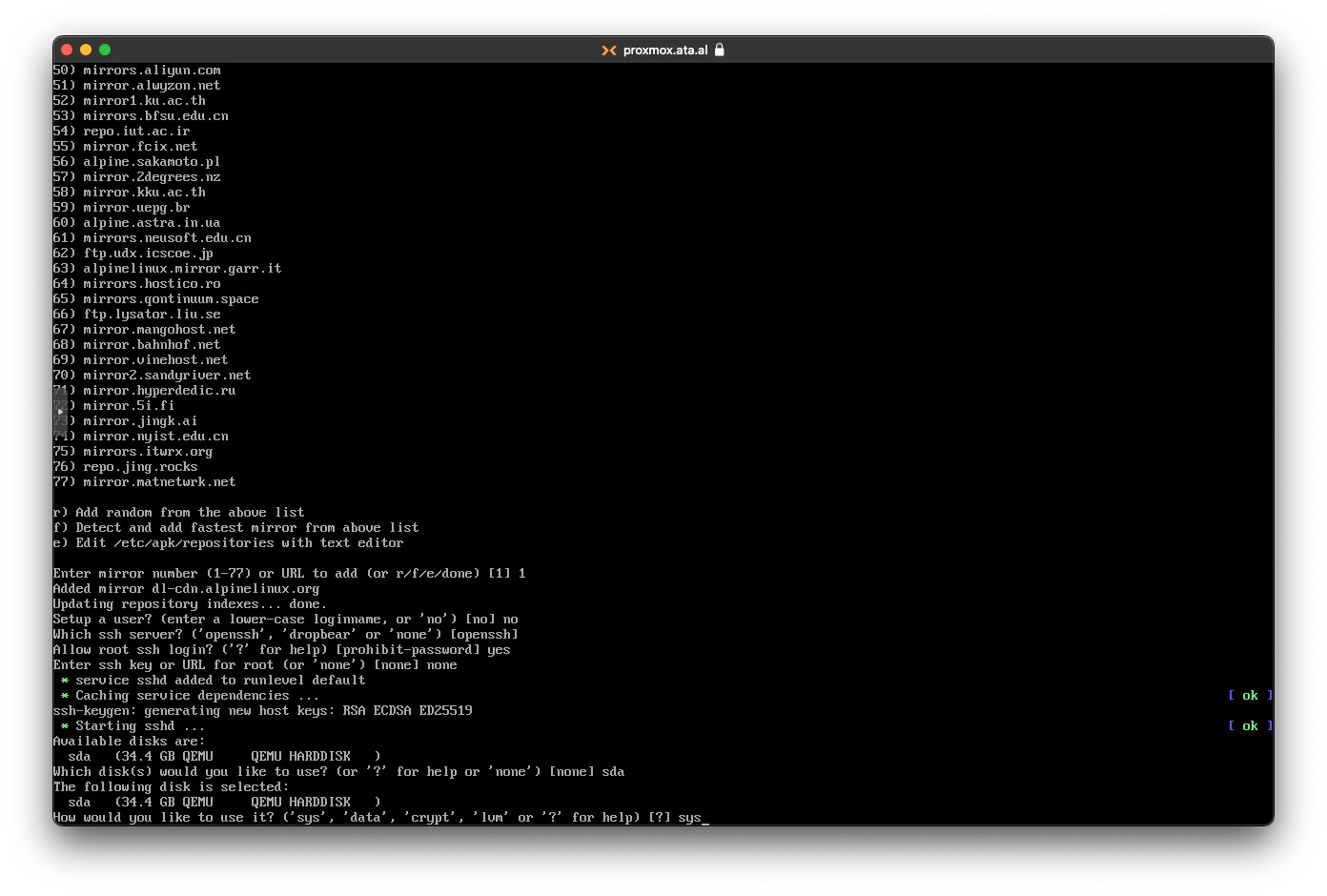
Task: Click the 'How would you like to use it' prompt line
Action: tap(381, 818)
